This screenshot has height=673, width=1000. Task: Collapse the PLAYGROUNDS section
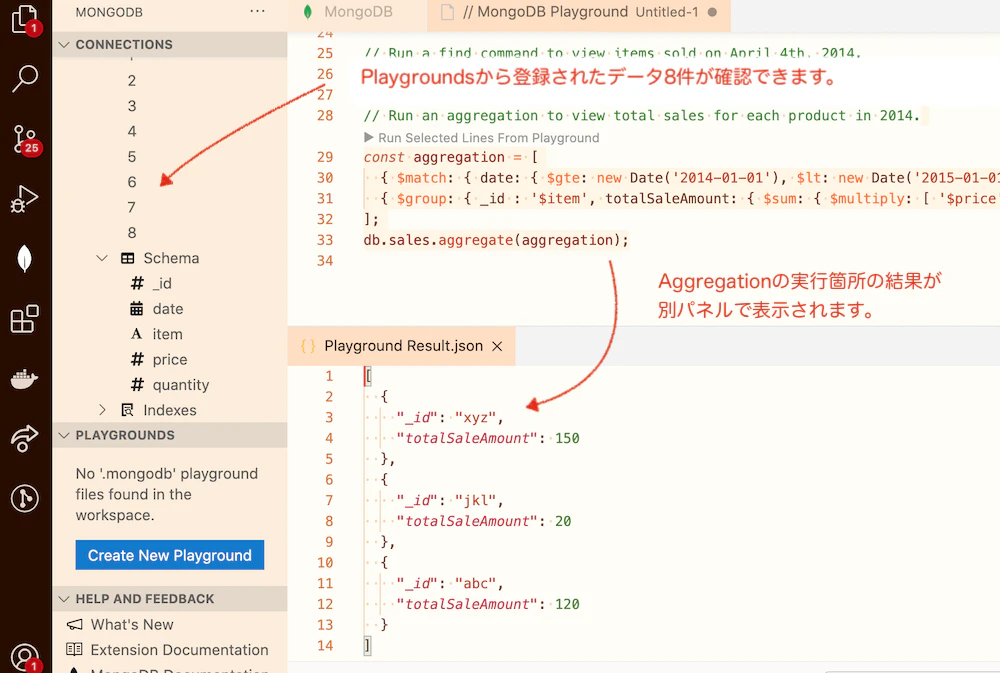click(64, 435)
